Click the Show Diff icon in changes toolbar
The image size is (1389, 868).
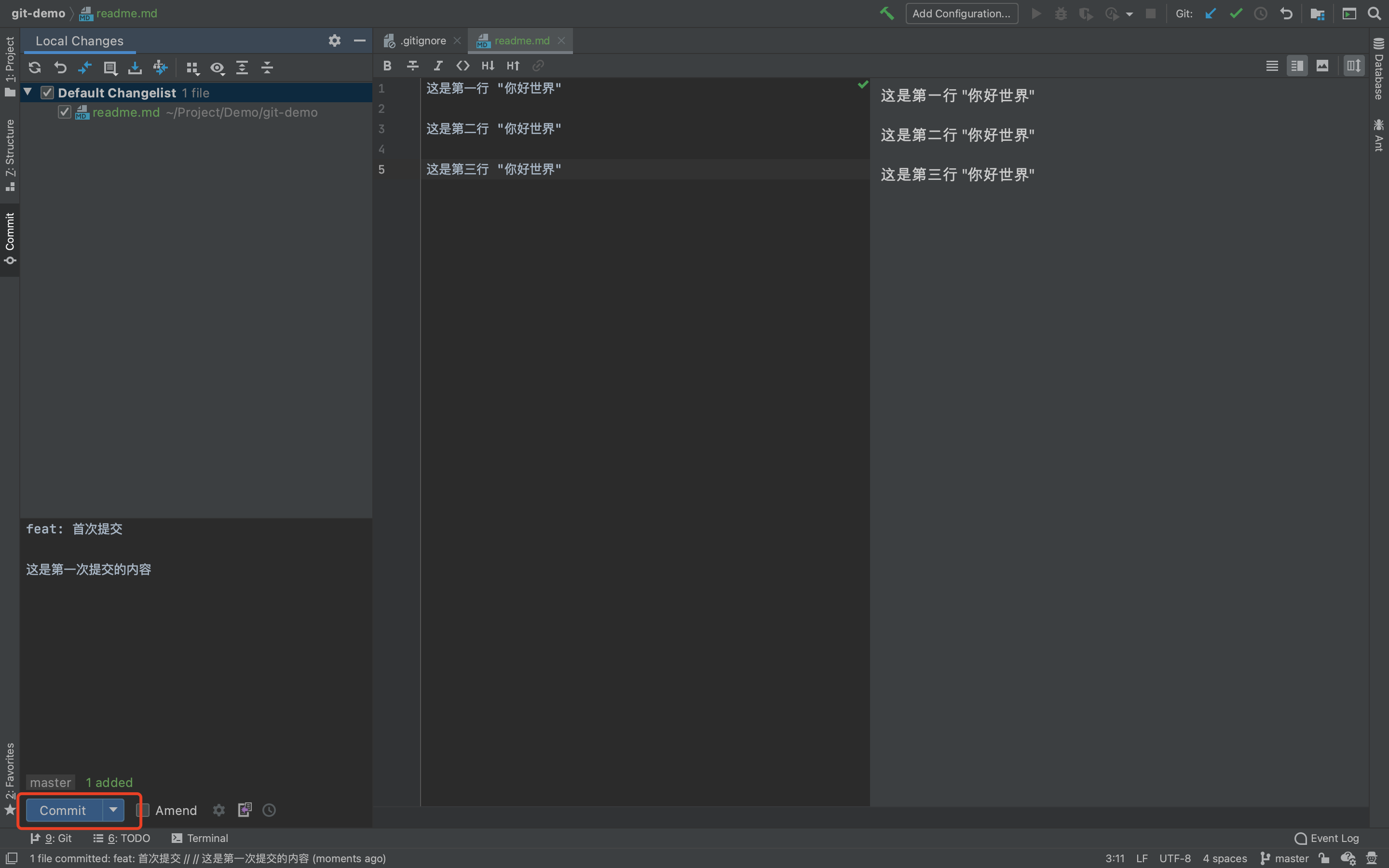(x=85, y=68)
